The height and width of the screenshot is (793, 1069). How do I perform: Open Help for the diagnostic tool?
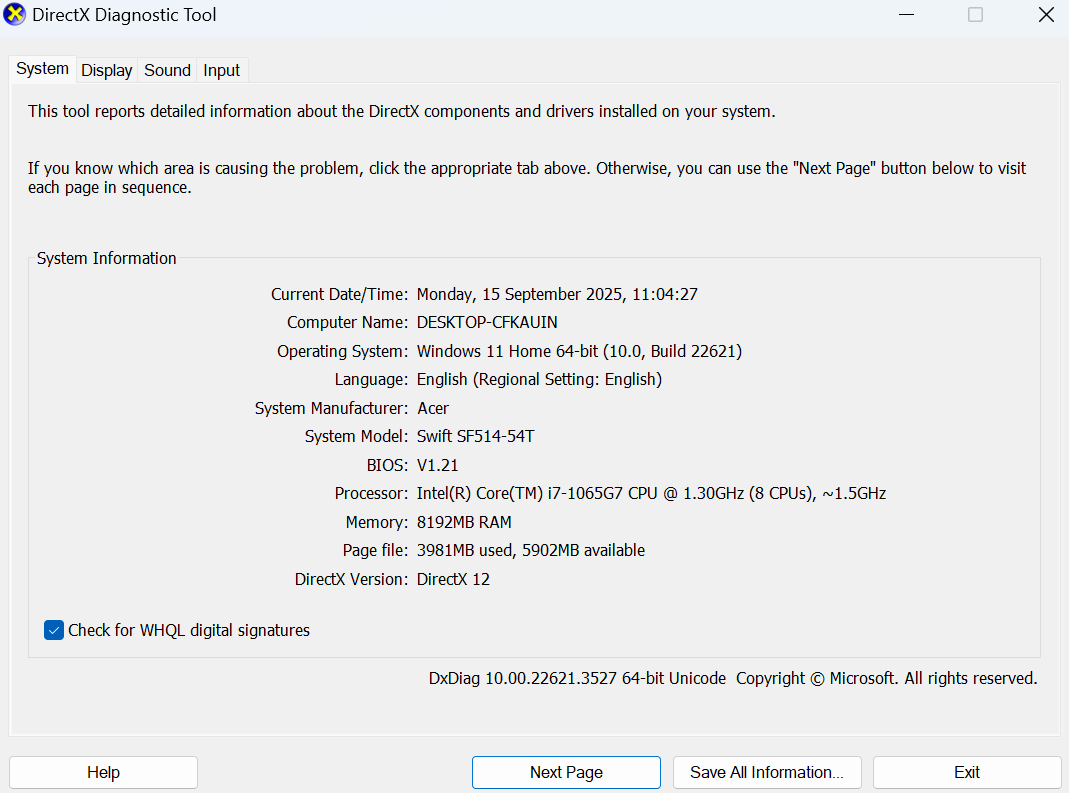(x=103, y=772)
